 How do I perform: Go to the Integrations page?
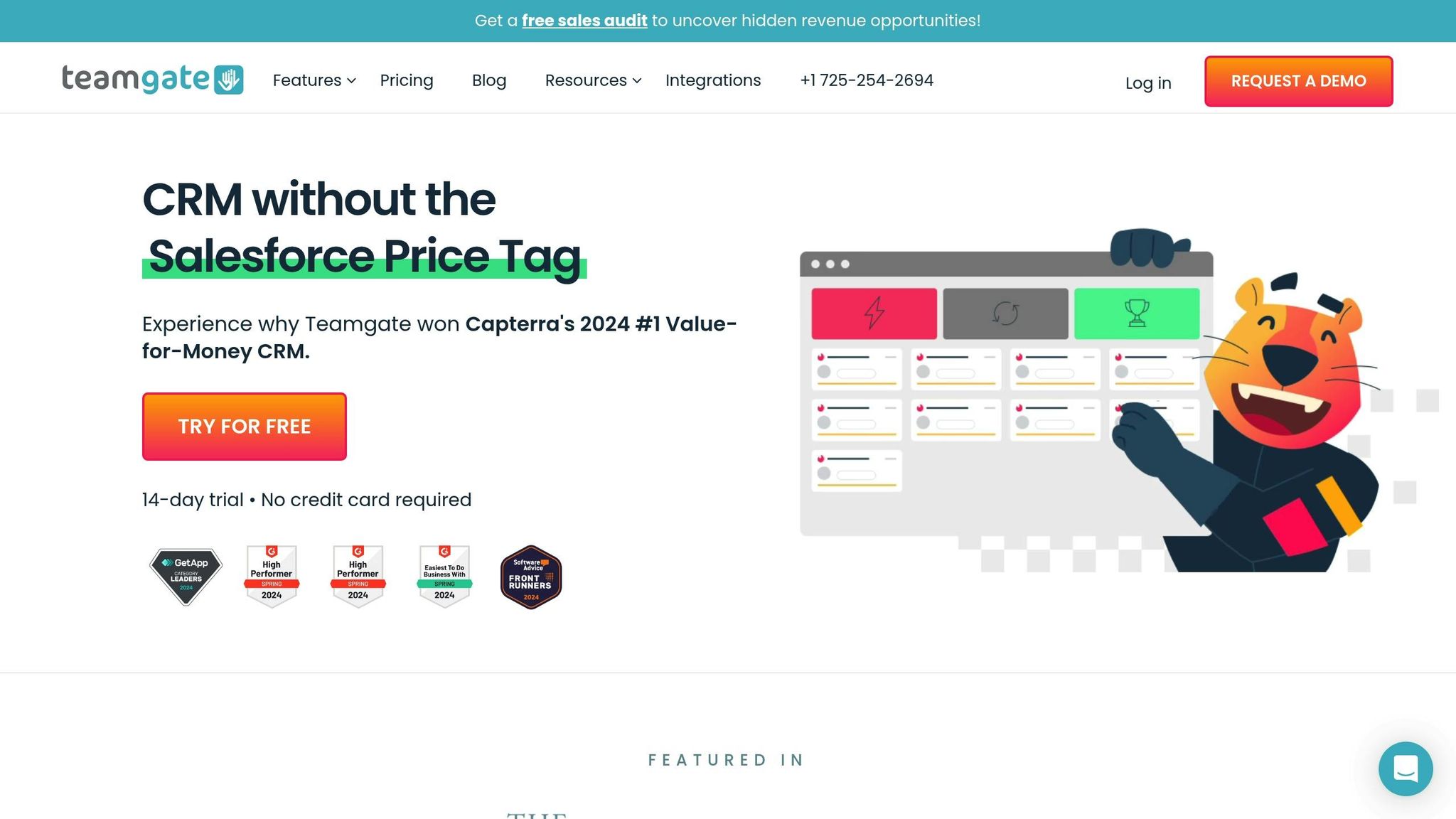712,80
